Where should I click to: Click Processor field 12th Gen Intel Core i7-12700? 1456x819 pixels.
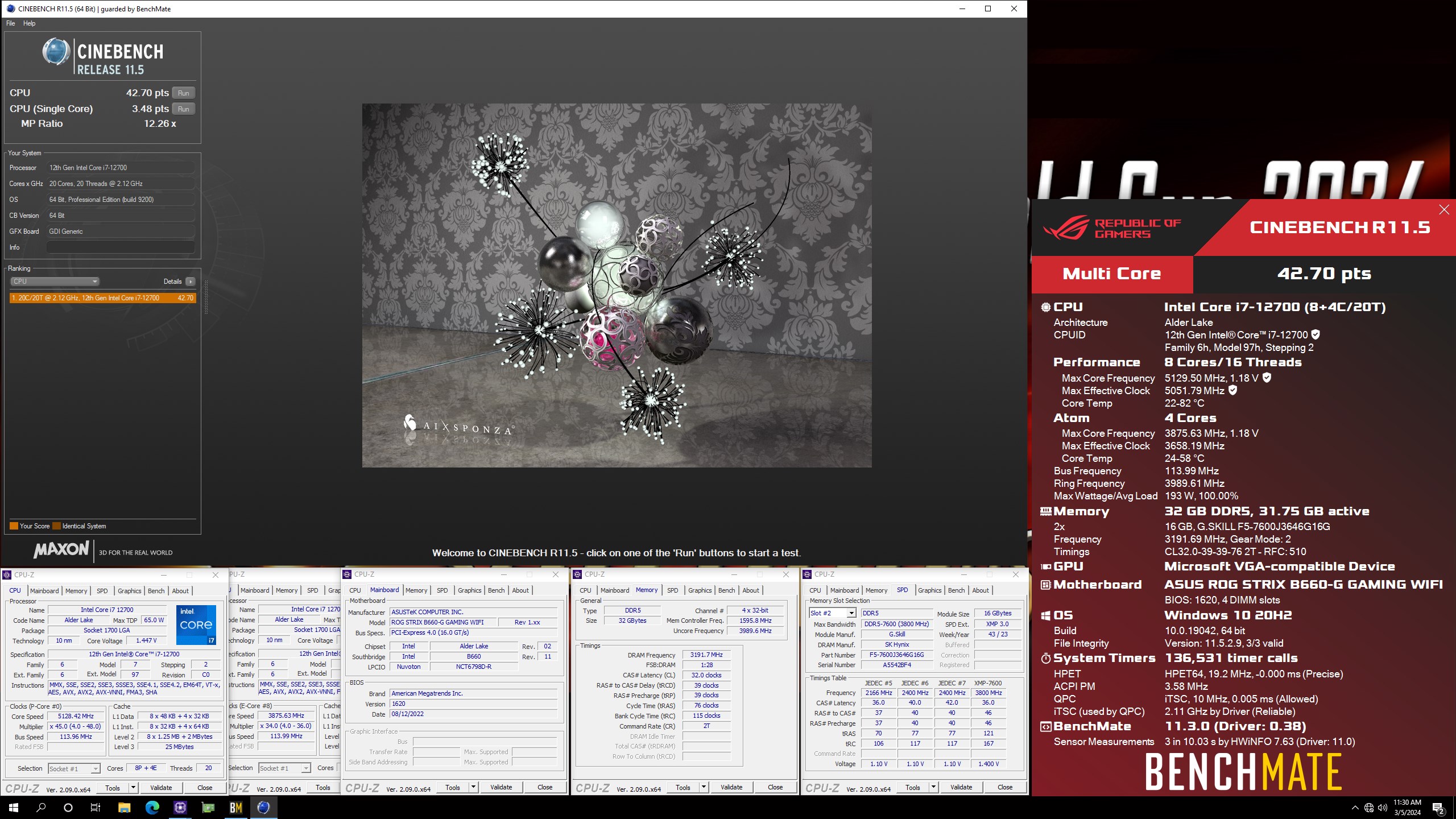(121, 168)
